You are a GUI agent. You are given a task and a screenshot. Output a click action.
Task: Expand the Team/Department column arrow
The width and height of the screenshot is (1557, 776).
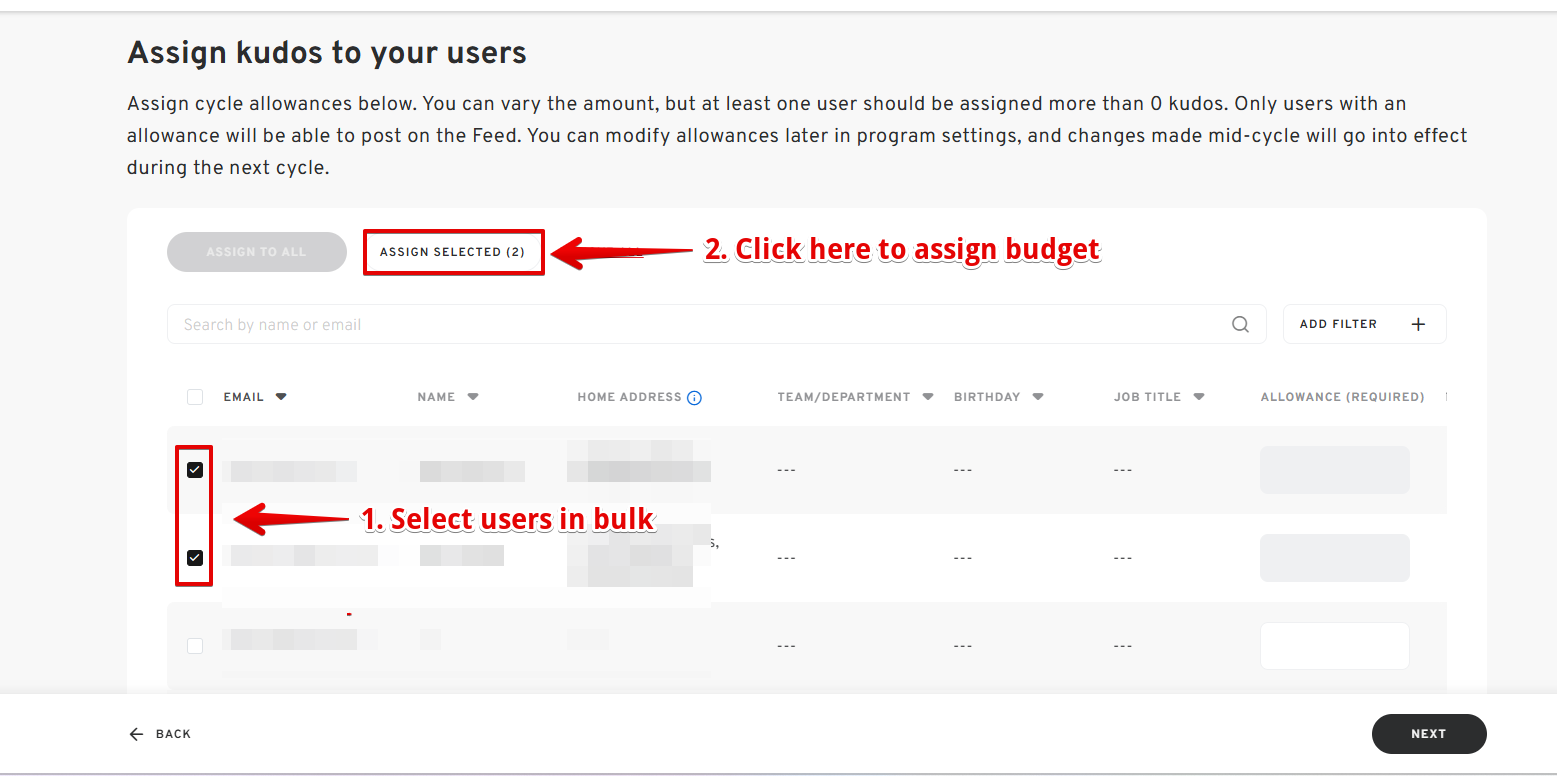[x=928, y=397]
